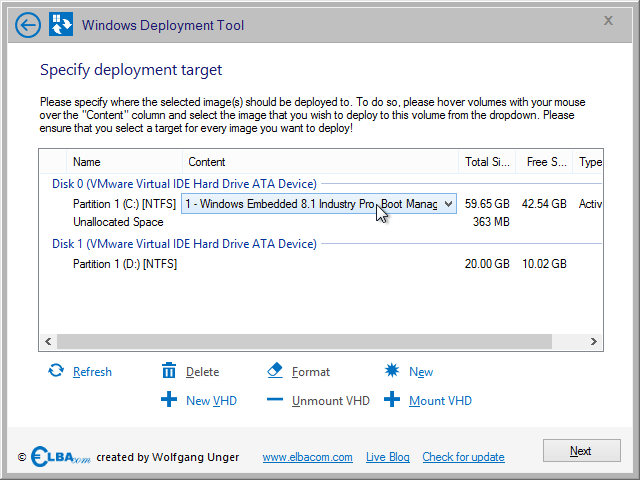640x480 pixels.
Task: Open the Live Blog link
Action: click(388, 457)
